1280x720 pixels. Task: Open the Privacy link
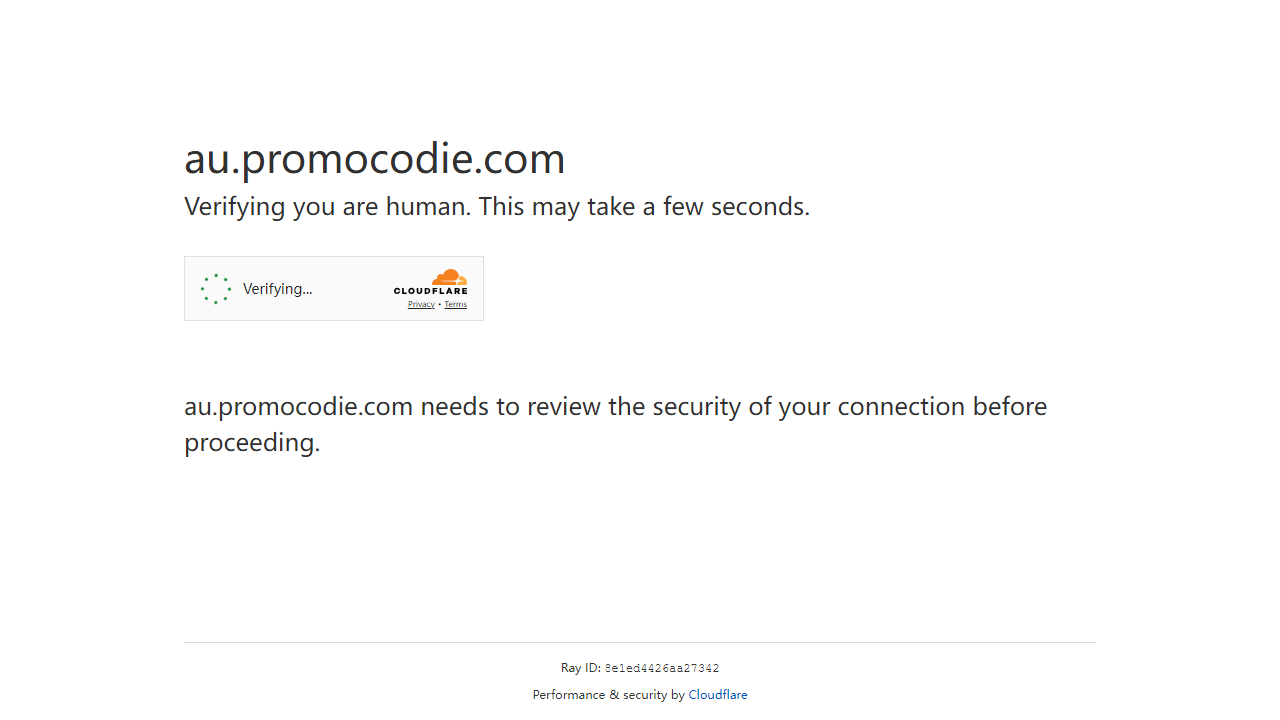[x=421, y=304]
